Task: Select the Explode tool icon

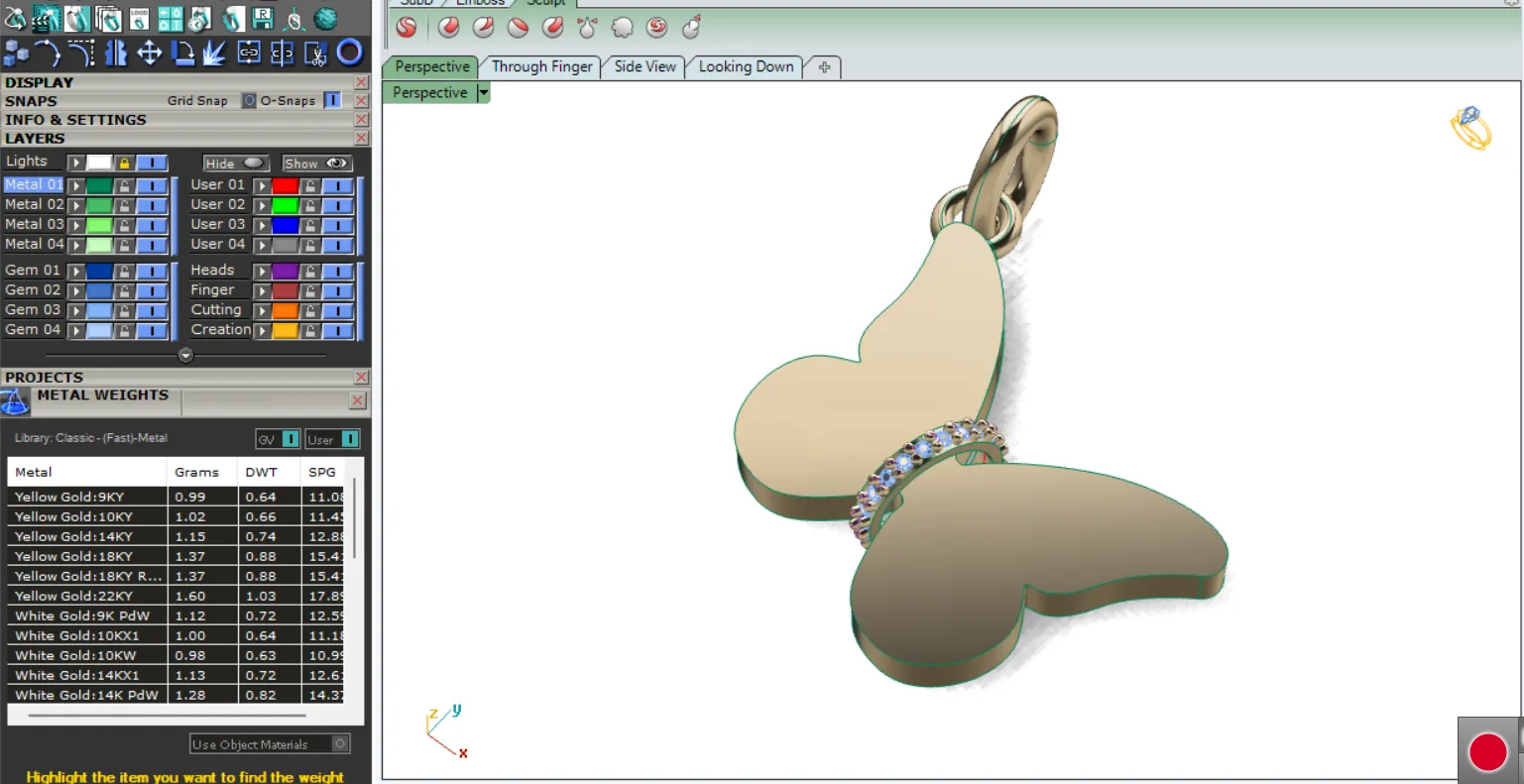Action: [214, 53]
